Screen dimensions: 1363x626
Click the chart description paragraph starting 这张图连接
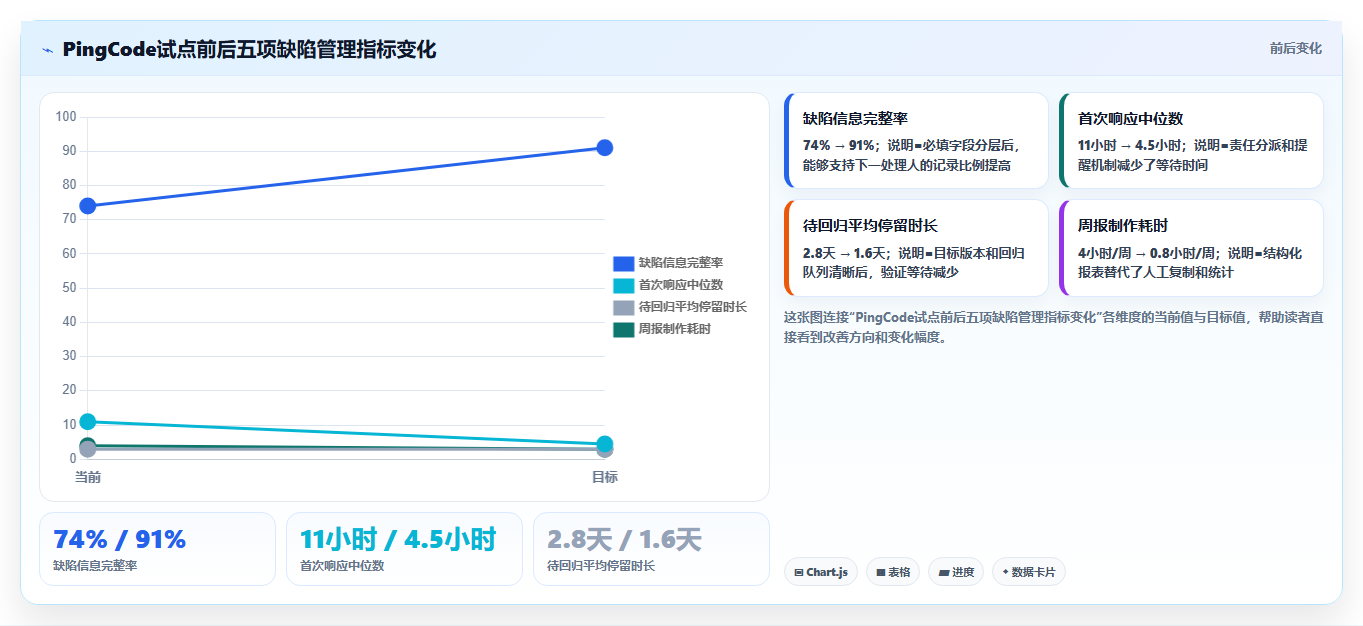coord(1053,327)
